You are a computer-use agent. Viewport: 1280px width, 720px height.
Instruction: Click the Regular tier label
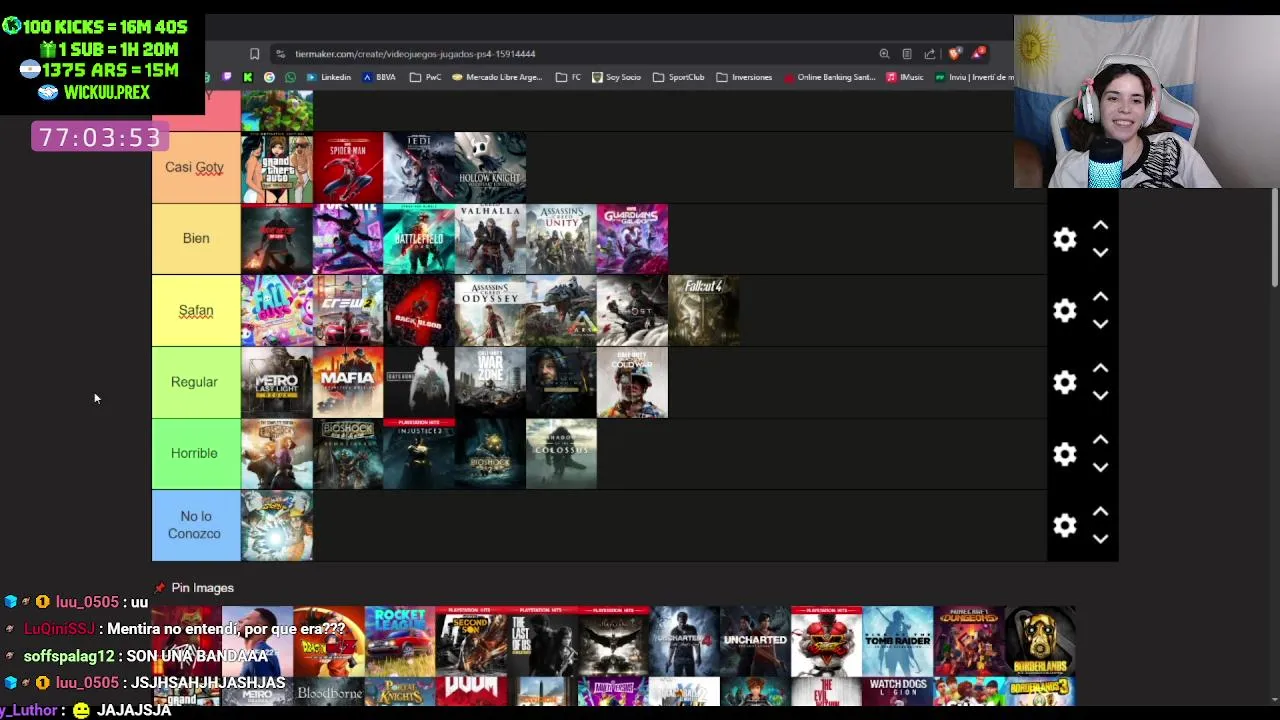[195, 382]
